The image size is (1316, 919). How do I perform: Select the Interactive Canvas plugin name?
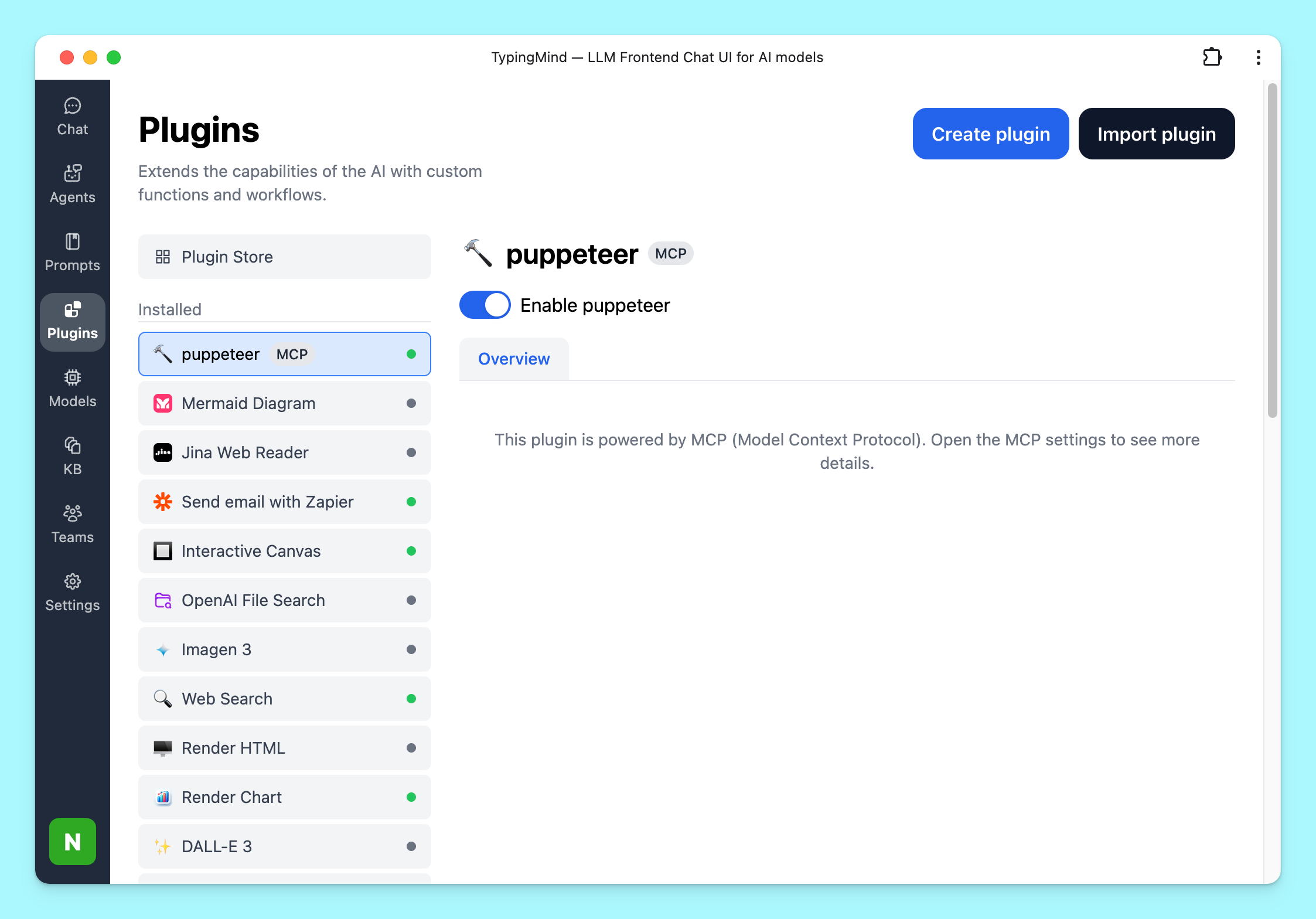251,551
